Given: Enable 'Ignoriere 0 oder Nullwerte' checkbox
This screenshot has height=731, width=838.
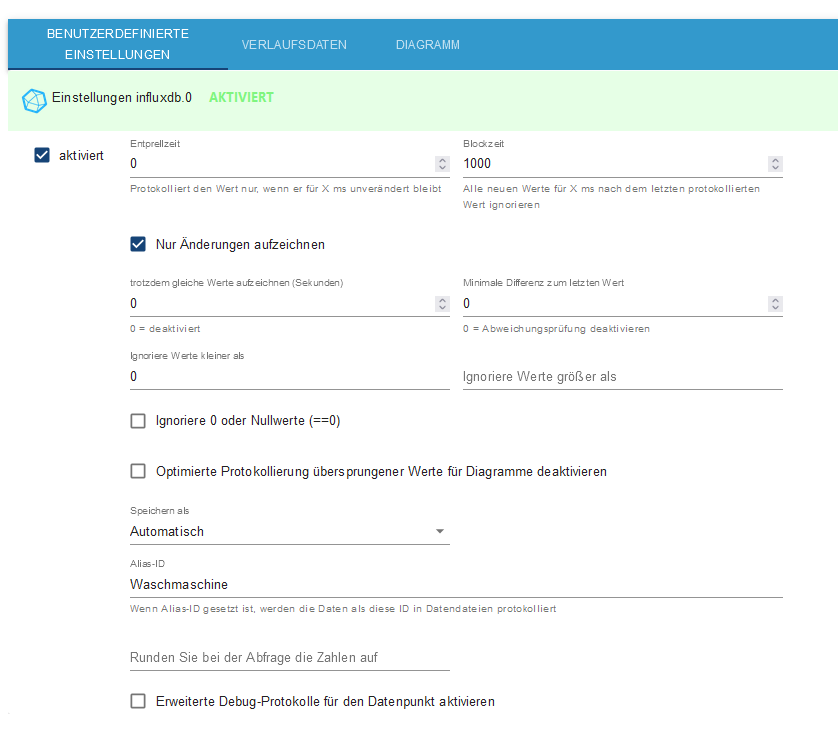Looking at the screenshot, I should tap(138, 421).
